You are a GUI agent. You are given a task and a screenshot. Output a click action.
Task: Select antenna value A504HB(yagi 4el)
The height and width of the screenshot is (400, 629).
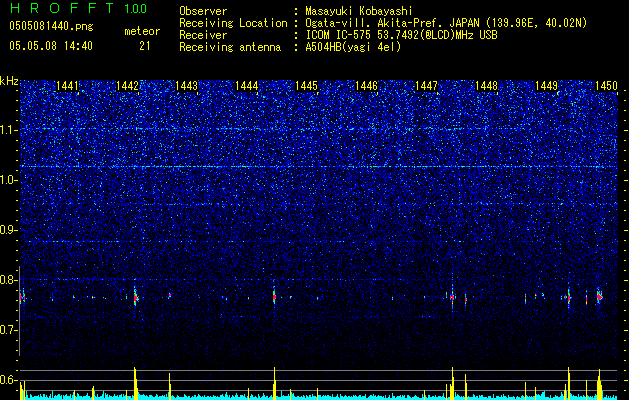353,47
